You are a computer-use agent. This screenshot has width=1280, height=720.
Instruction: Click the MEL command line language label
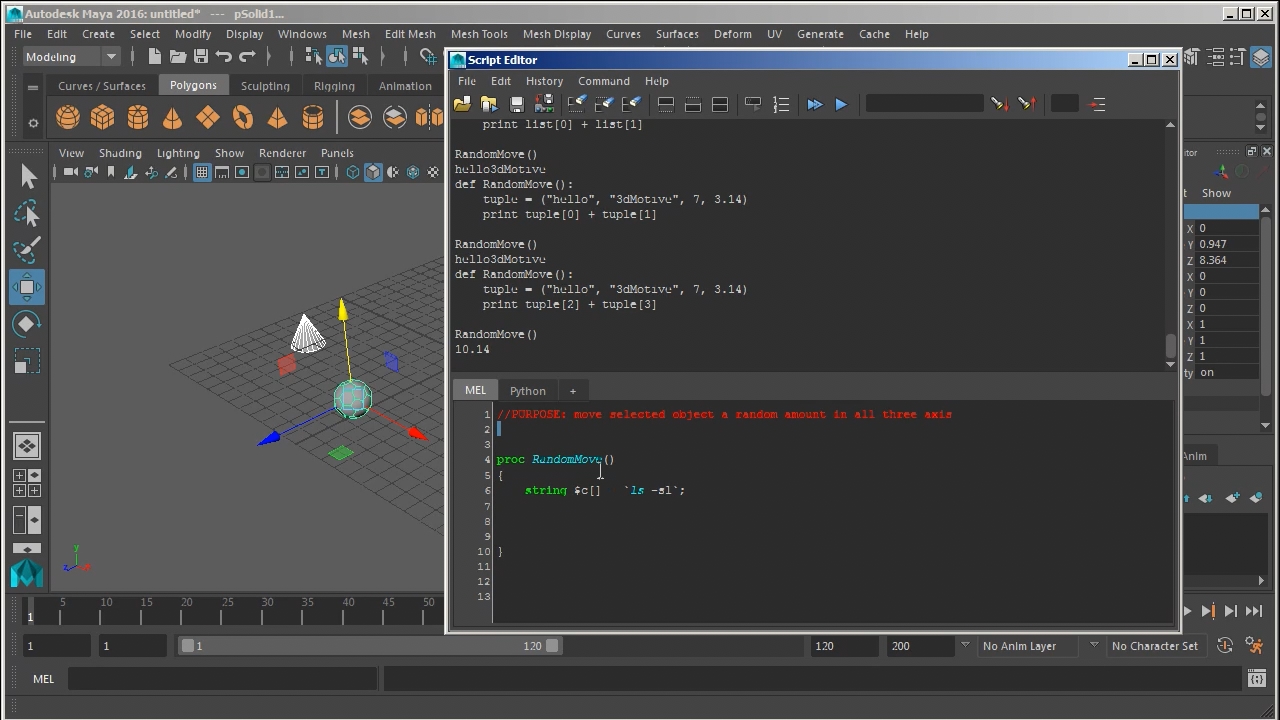[43, 679]
